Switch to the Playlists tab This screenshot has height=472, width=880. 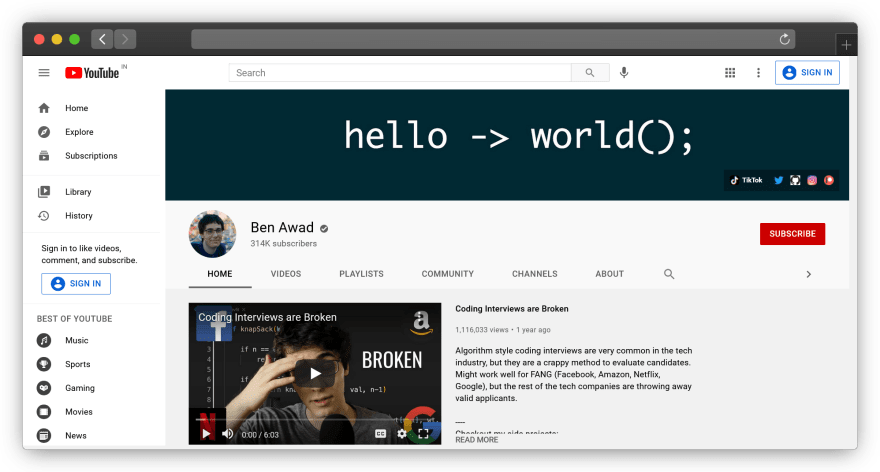pos(361,274)
